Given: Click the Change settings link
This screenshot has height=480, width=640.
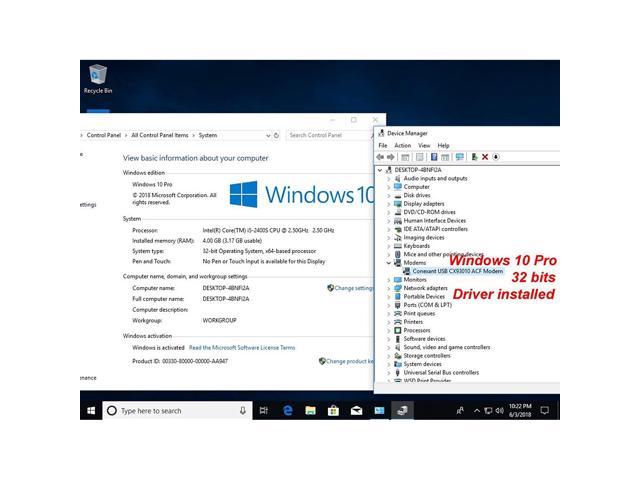Looking at the screenshot, I should (x=352, y=288).
